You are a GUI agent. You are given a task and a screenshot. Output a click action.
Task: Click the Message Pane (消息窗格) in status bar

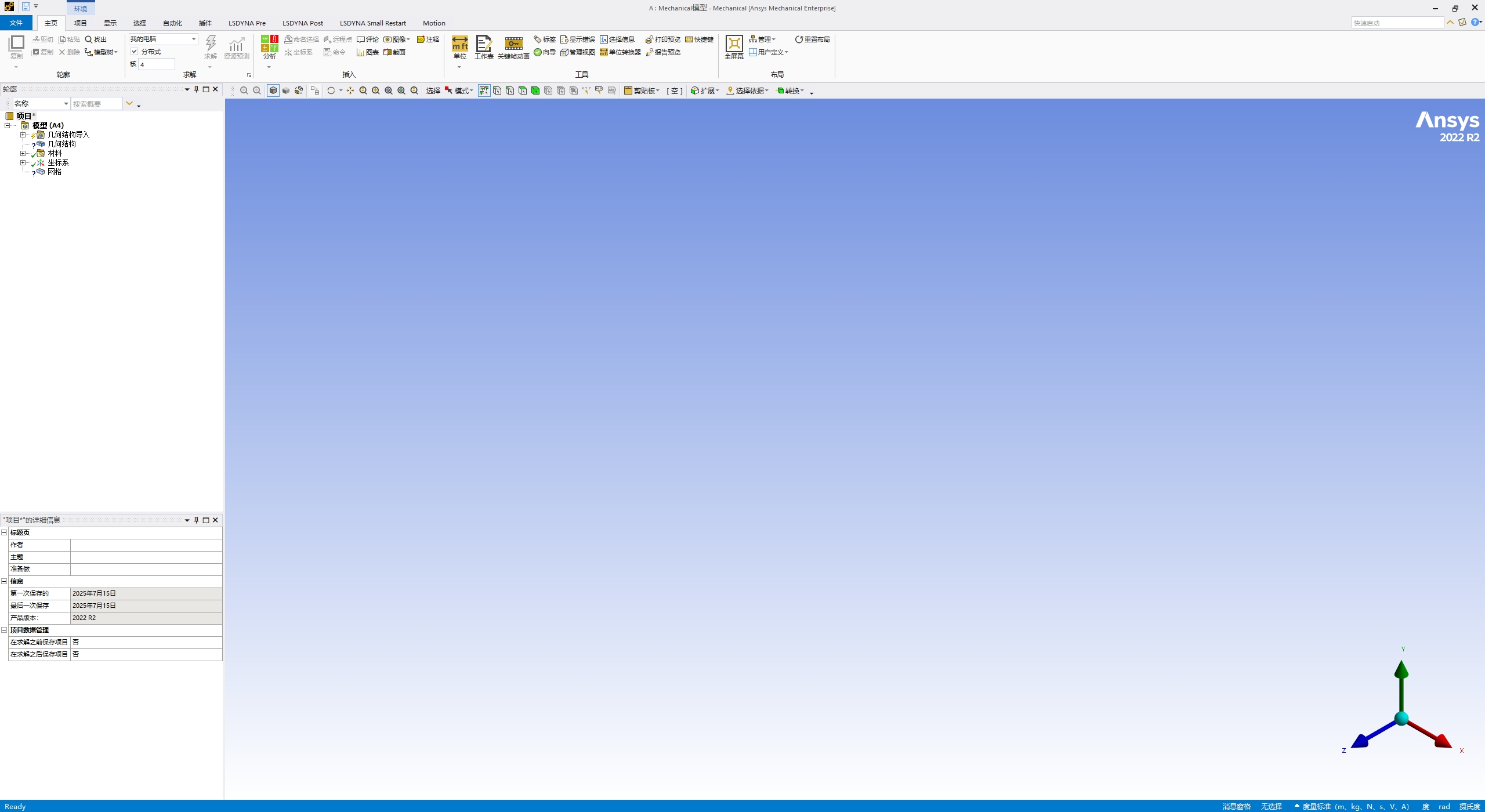(x=1236, y=806)
